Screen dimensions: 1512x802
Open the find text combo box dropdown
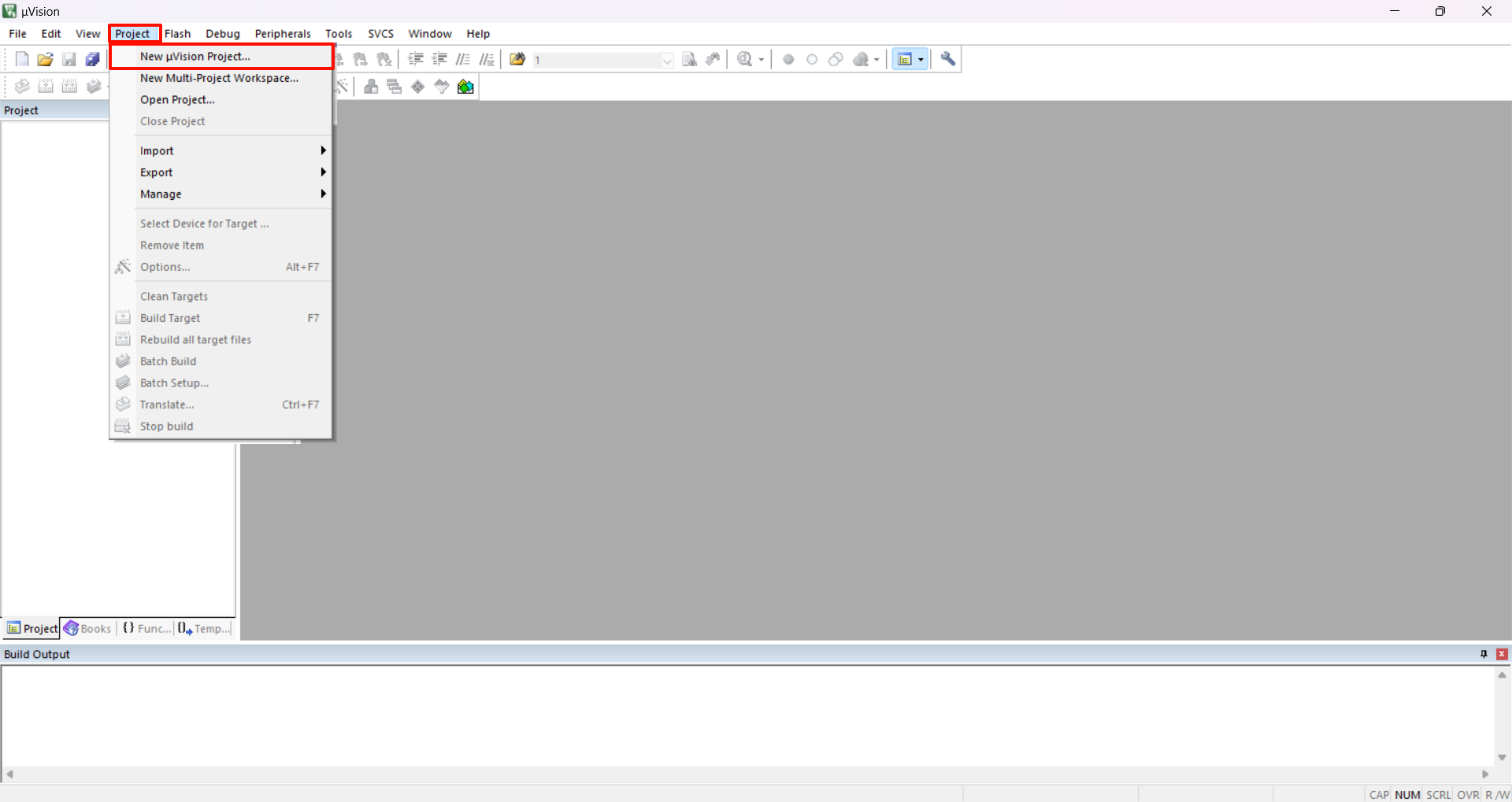point(667,60)
